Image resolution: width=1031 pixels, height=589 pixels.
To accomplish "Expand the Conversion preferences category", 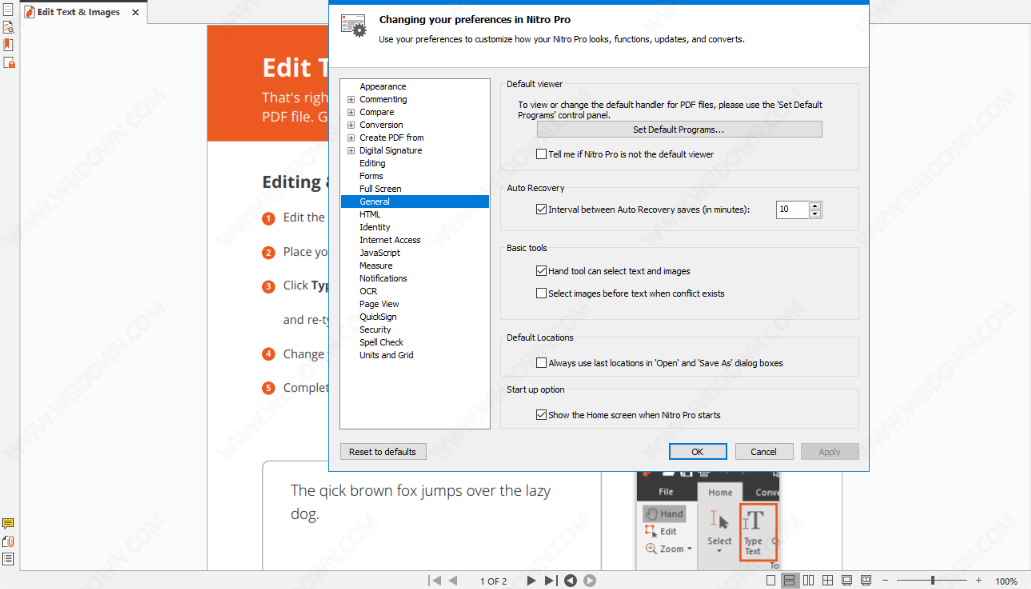I will click(351, 125).
